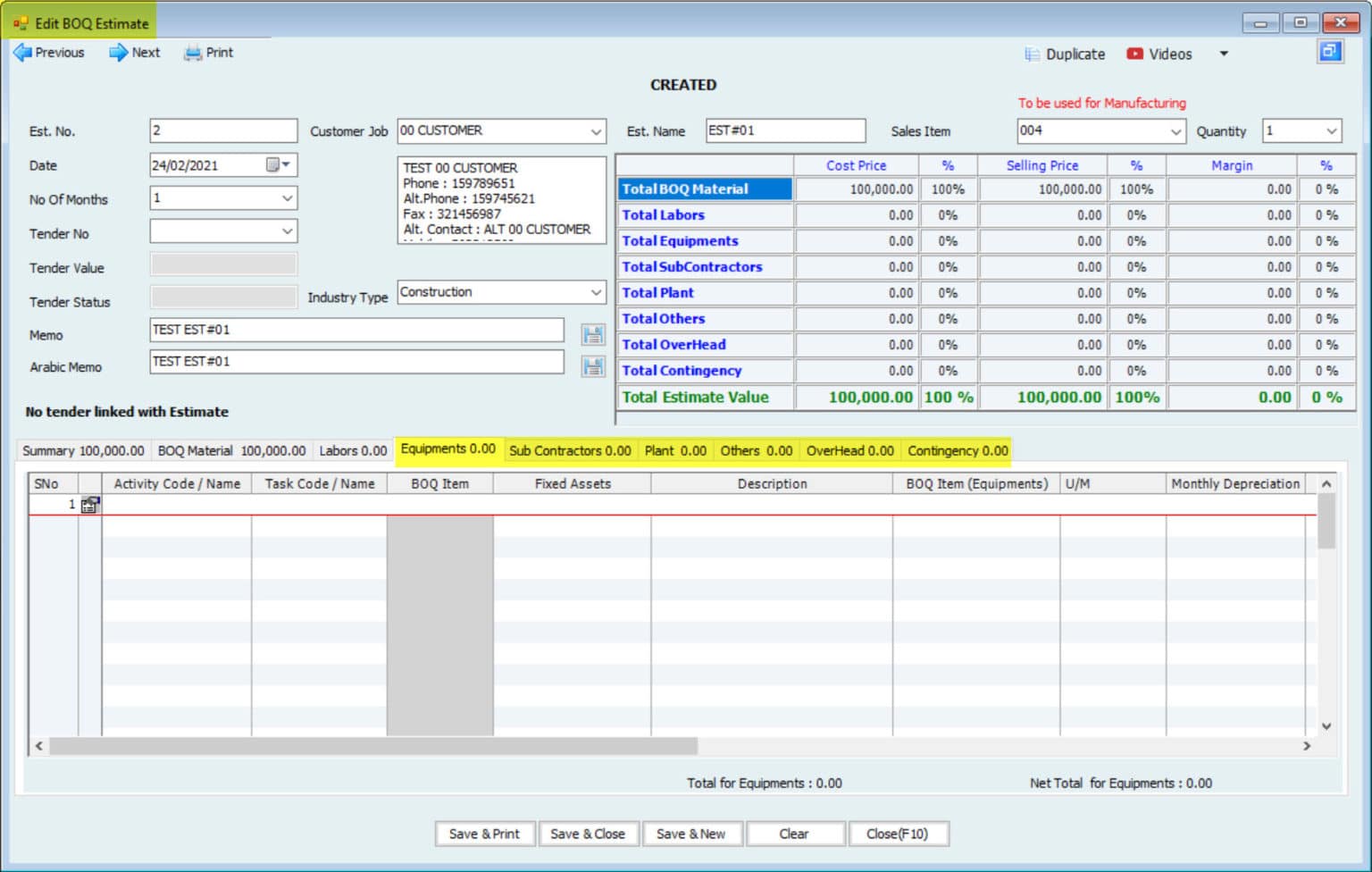Select the Equipments tab
This screenshot has width=1372, height=872.
[x=448, y=449]
